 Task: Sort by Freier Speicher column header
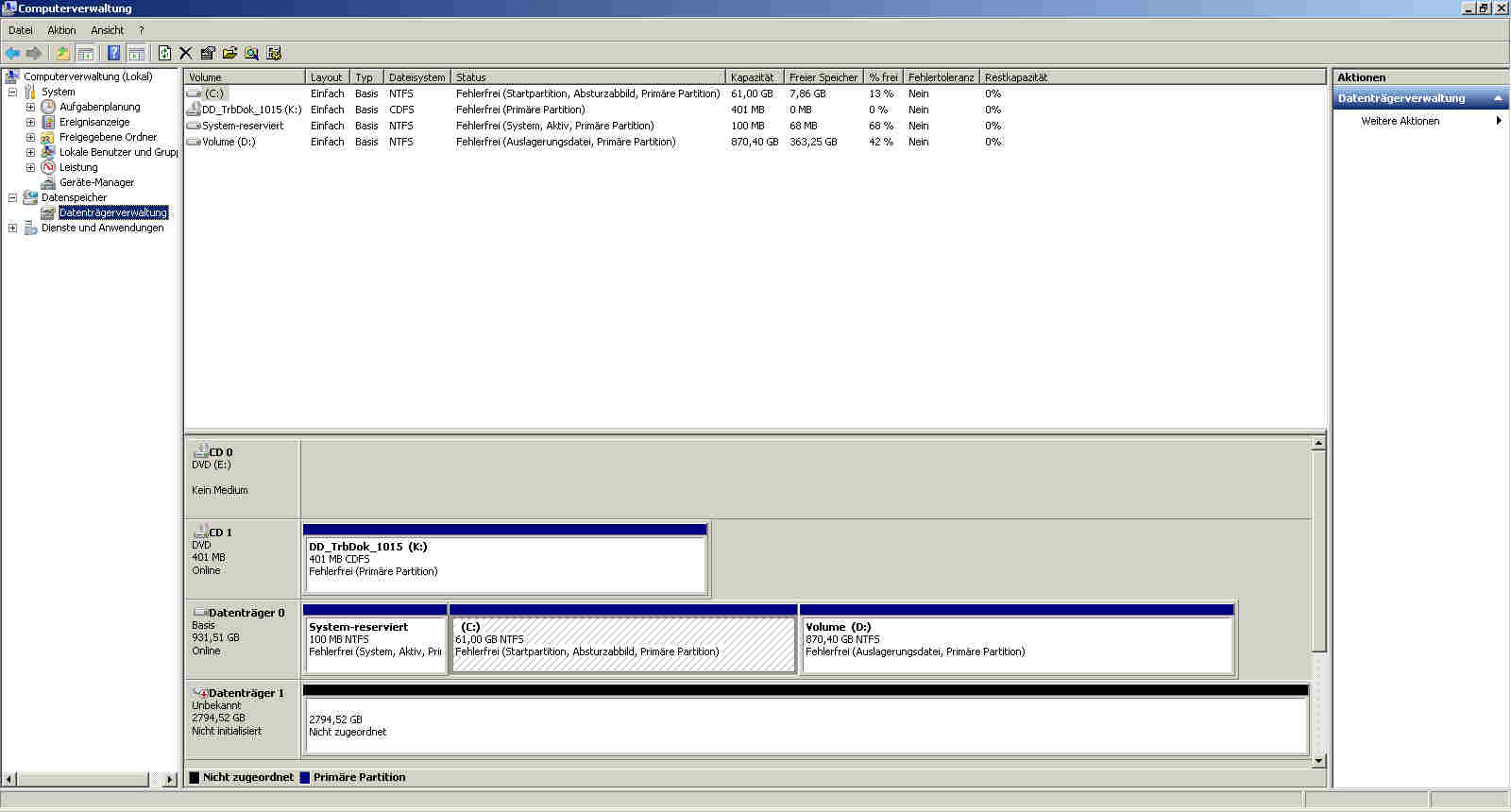coord(823,77)
